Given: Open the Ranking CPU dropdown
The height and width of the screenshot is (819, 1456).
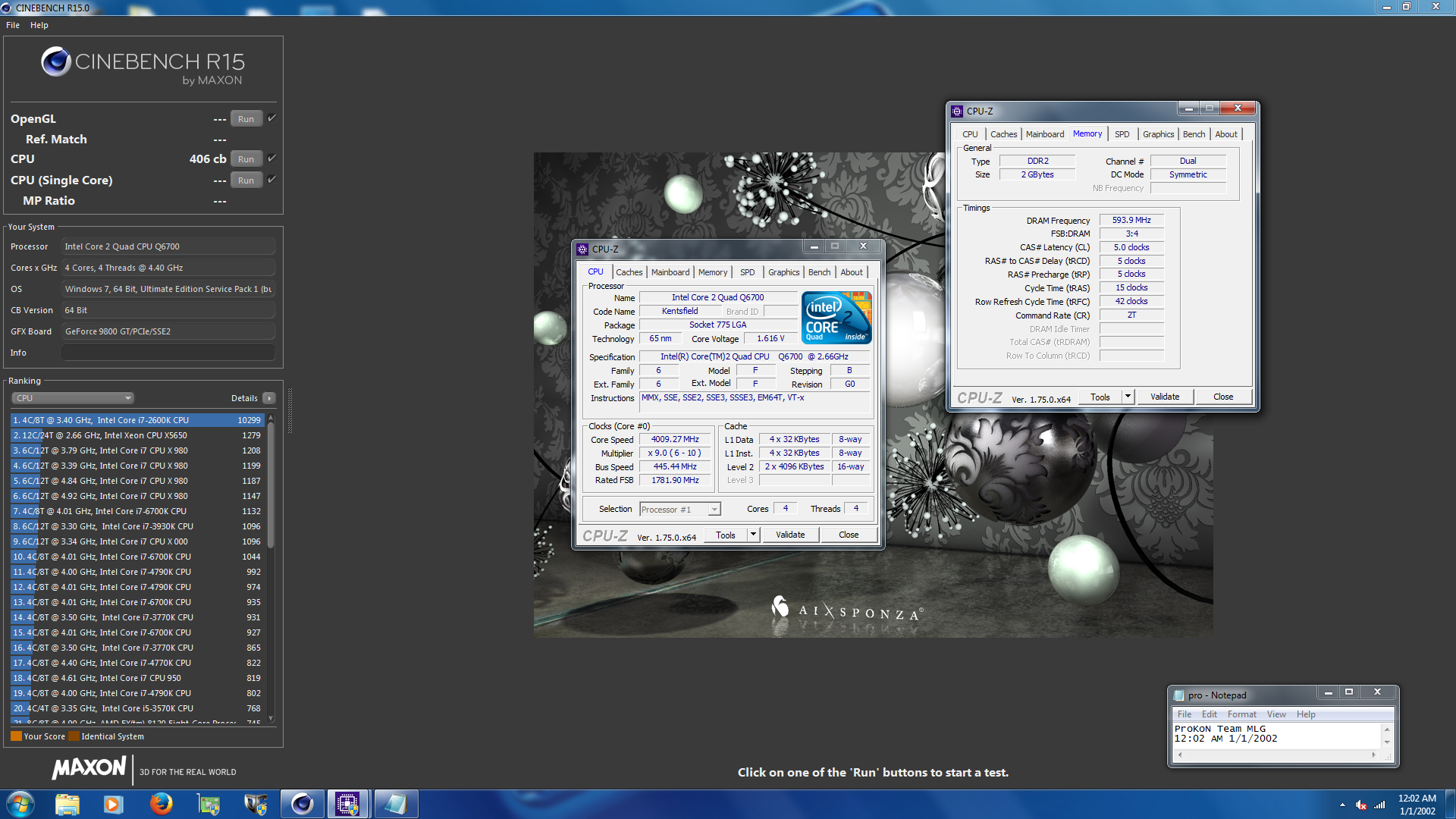Looking at the screenshot, I should tap(73, 398).
